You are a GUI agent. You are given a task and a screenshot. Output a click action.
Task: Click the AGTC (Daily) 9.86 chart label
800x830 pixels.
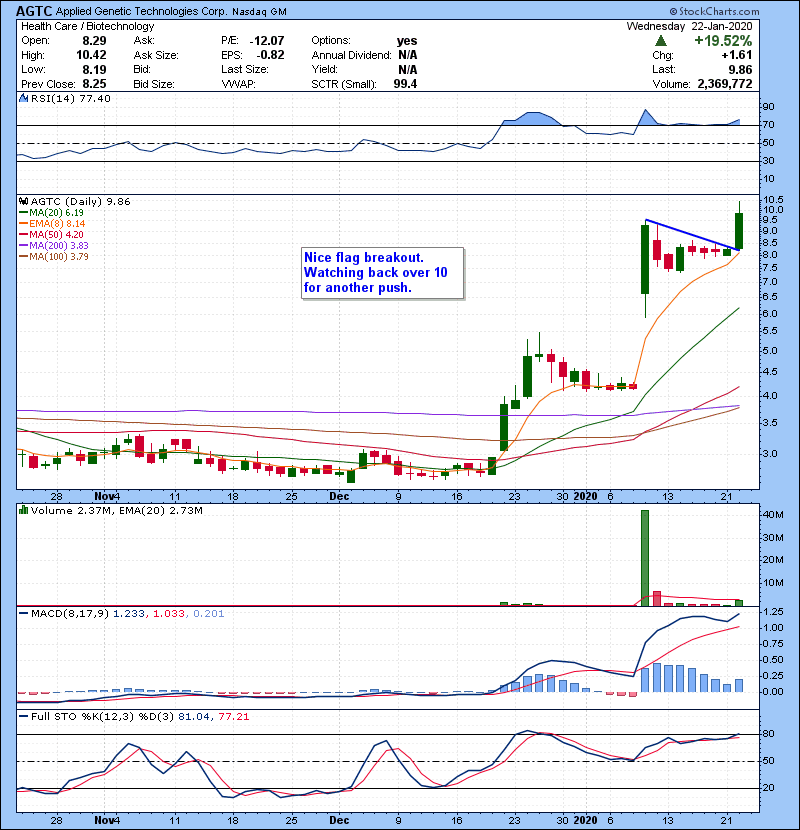pyautogui.click(x=80, y=201)
